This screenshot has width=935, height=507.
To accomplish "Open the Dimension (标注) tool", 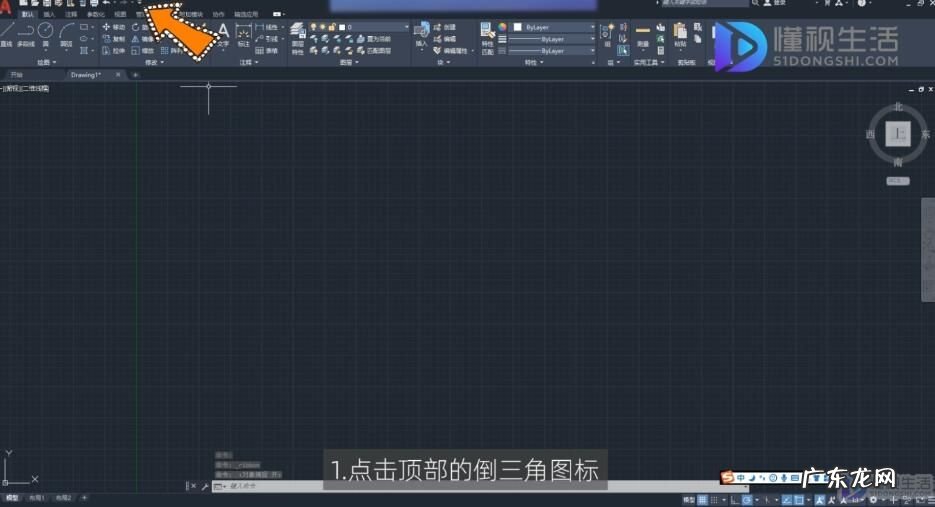I will [x=243, y=34].
